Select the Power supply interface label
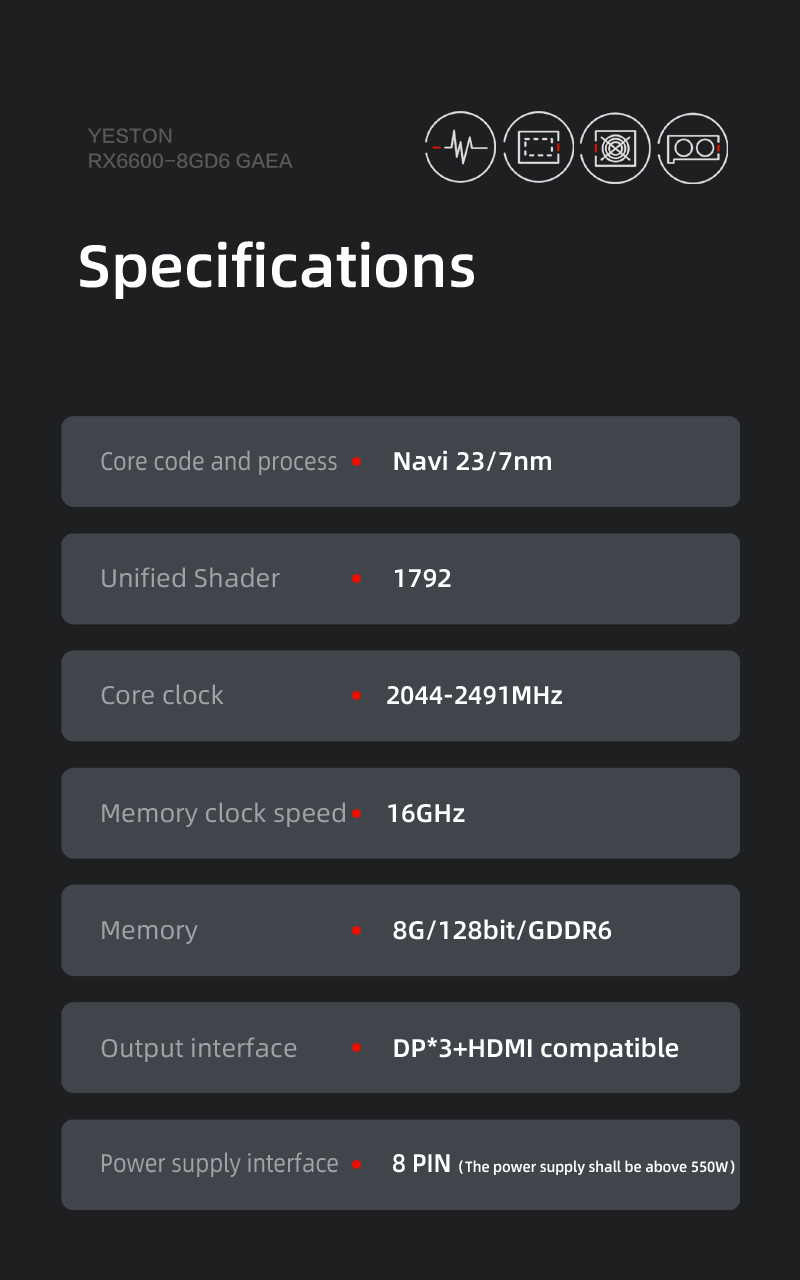Screen dimensions: 800x1280 click(219, 1164)
